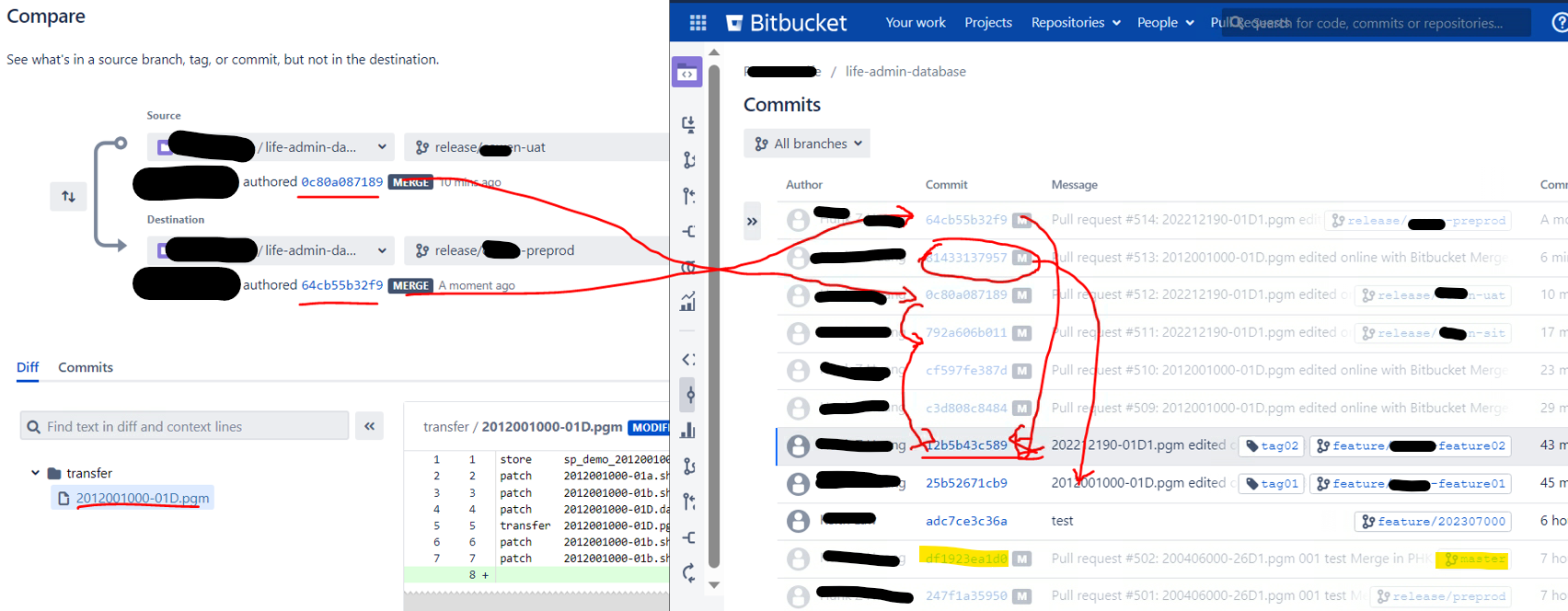Open commit adc7ce3c36a in commits list
1568x611 pixels.
(966, 521)
